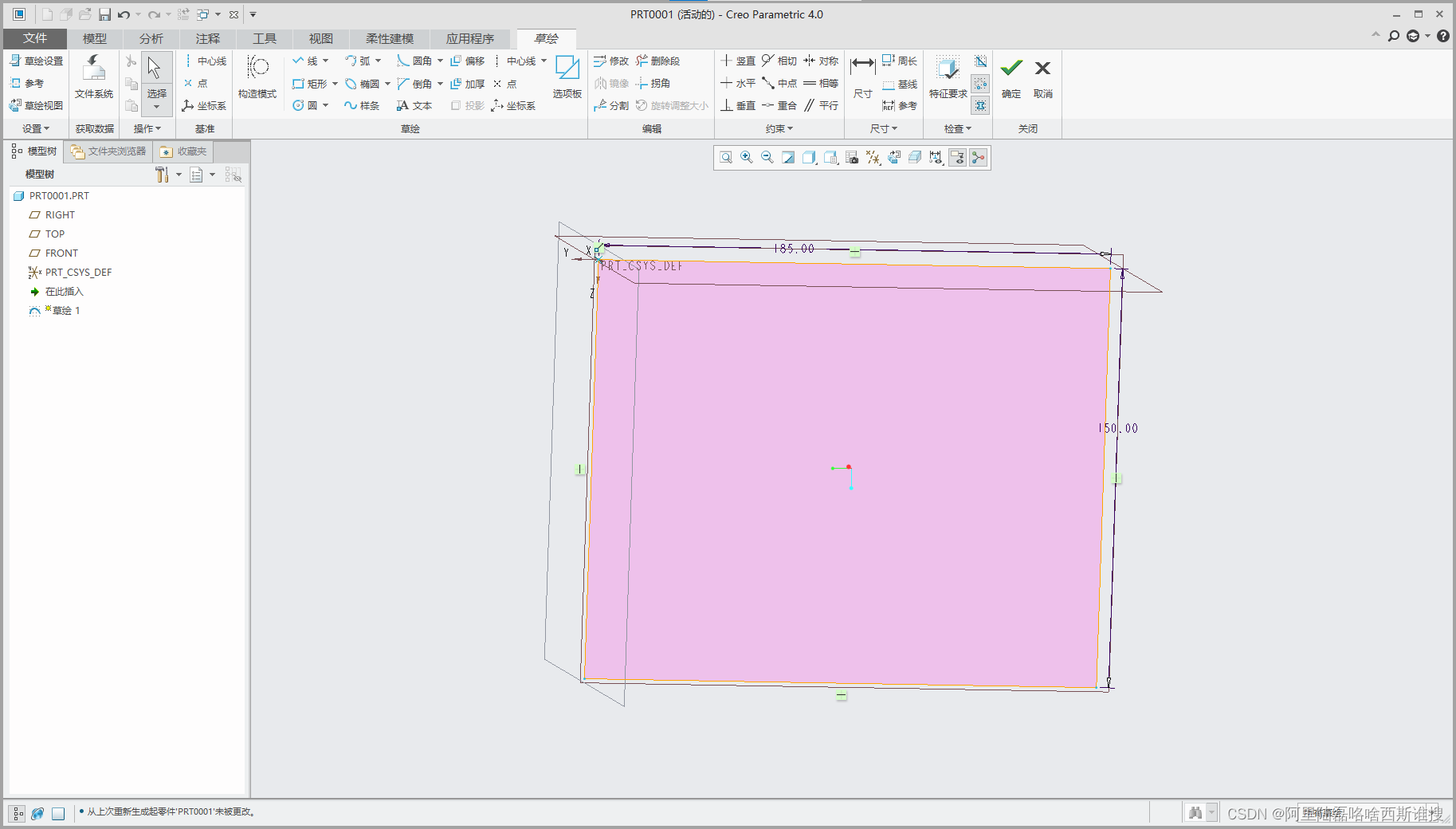Open the Inspect (检查) group dropdown
Viewport: 1456px width, 829px height.
pyautogui.click(x=957, y=128)
